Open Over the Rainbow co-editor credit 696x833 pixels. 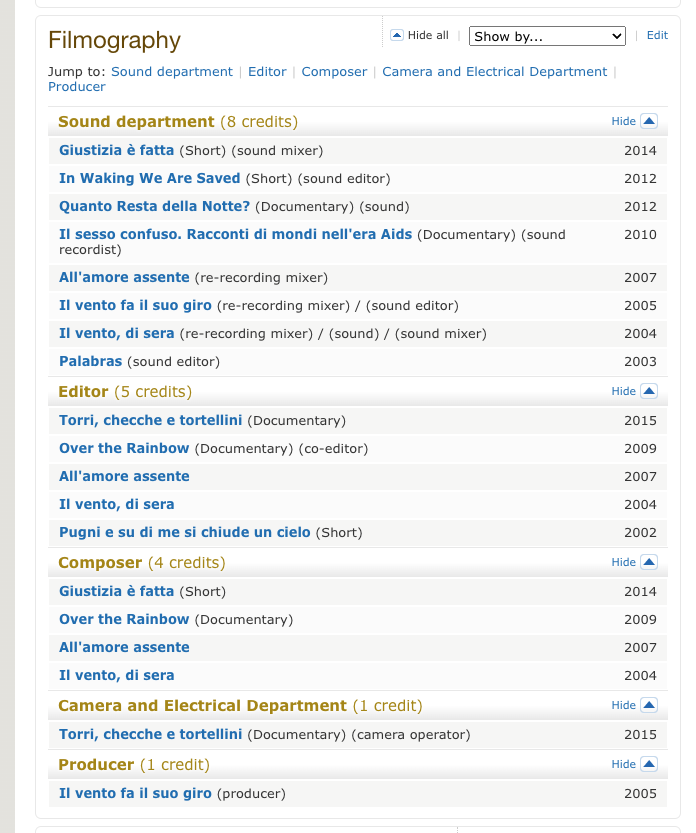coord(124,448)
